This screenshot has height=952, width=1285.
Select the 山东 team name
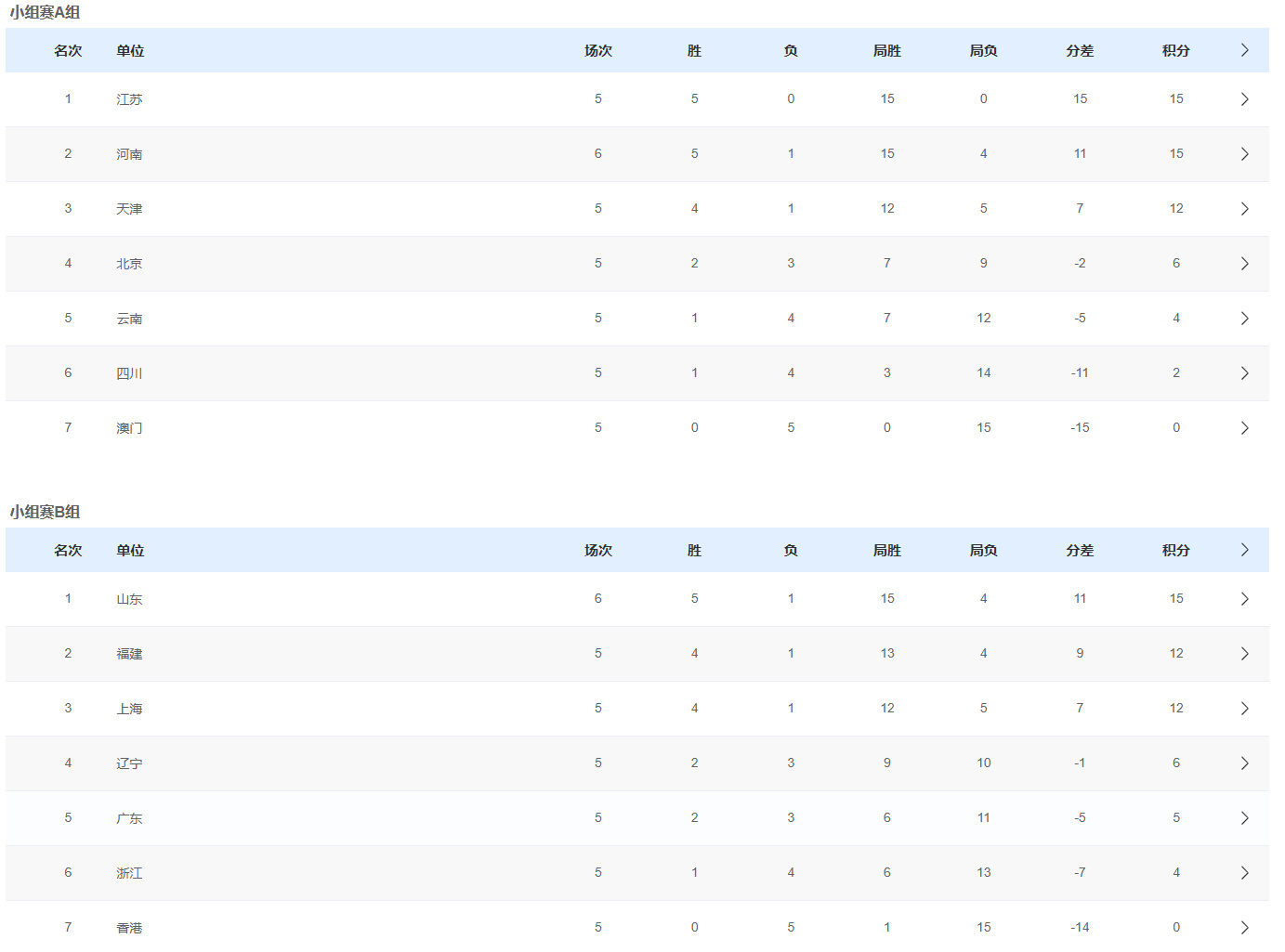coord(129,599)
